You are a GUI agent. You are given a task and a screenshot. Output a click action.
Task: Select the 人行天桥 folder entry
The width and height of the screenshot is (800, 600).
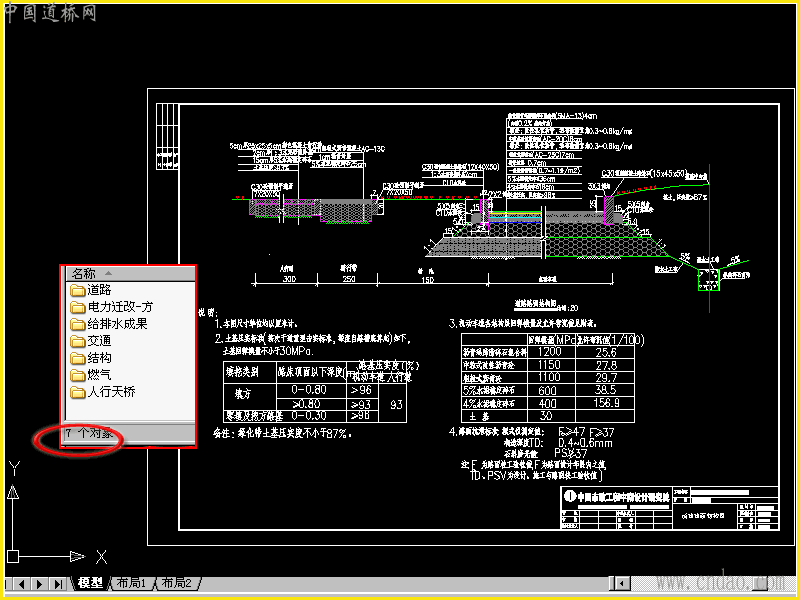tap(103, 392)
